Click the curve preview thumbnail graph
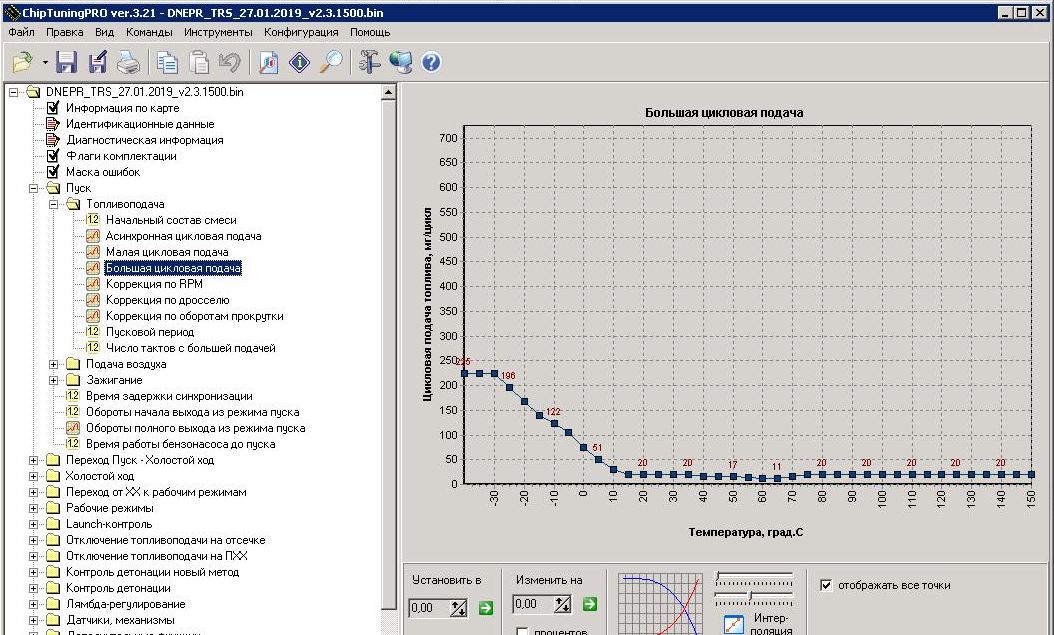This screenshot has width=1054, height=635. point(660,603)
